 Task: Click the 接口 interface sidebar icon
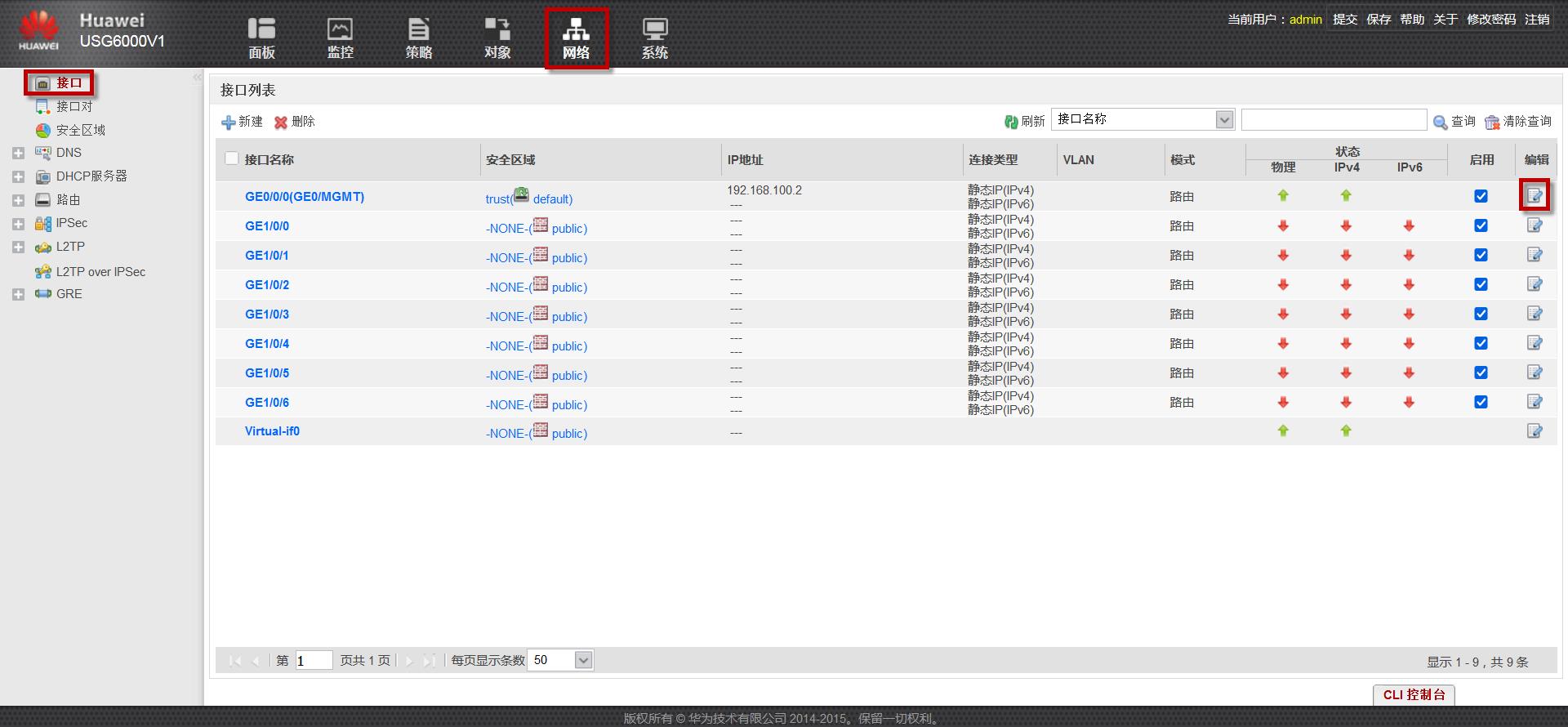click(x=43, y=83)
